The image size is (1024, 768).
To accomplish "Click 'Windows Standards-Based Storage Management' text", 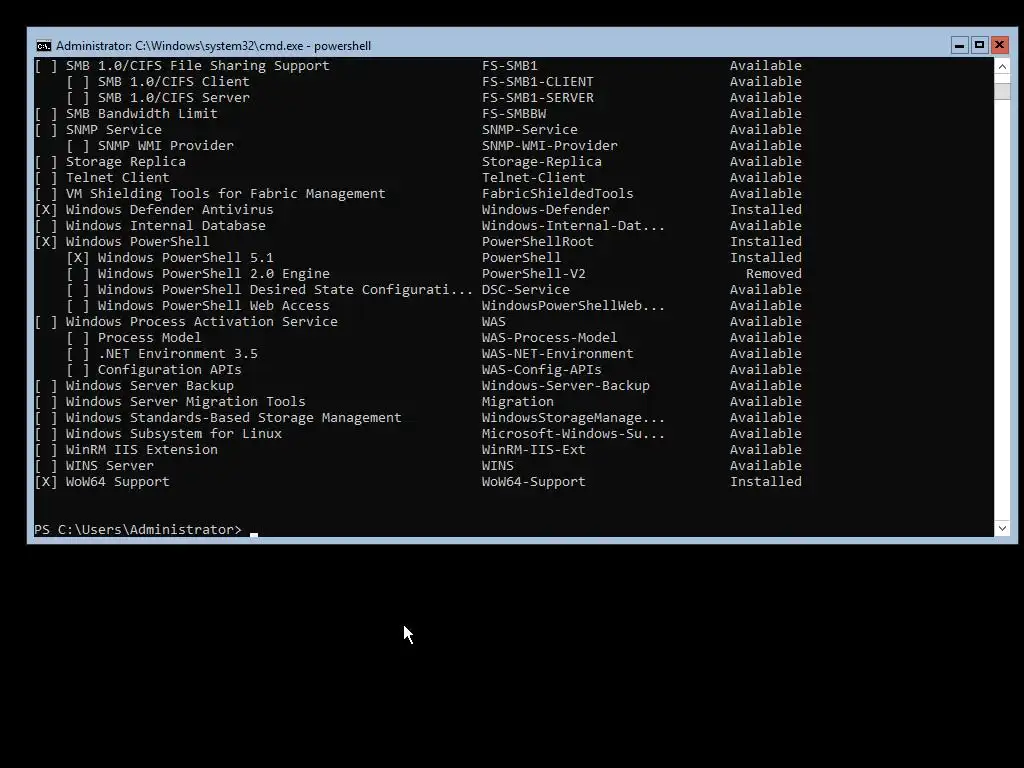I will (234, 417).
